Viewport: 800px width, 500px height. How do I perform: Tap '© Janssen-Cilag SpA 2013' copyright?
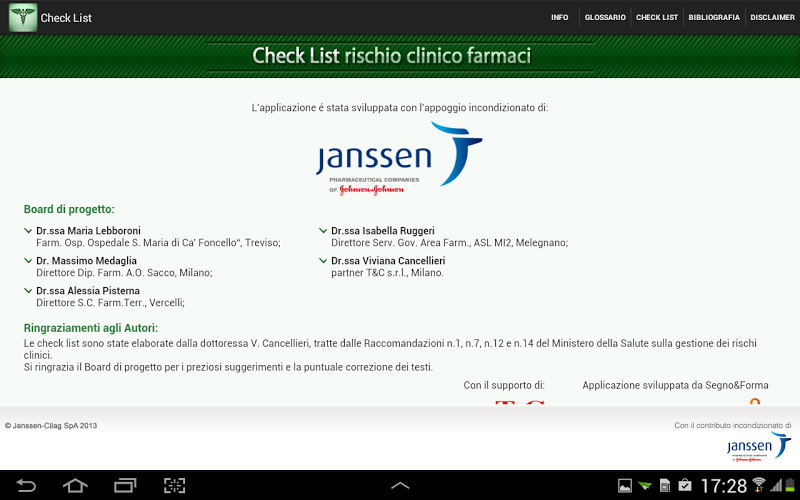[x=51, y=426]
